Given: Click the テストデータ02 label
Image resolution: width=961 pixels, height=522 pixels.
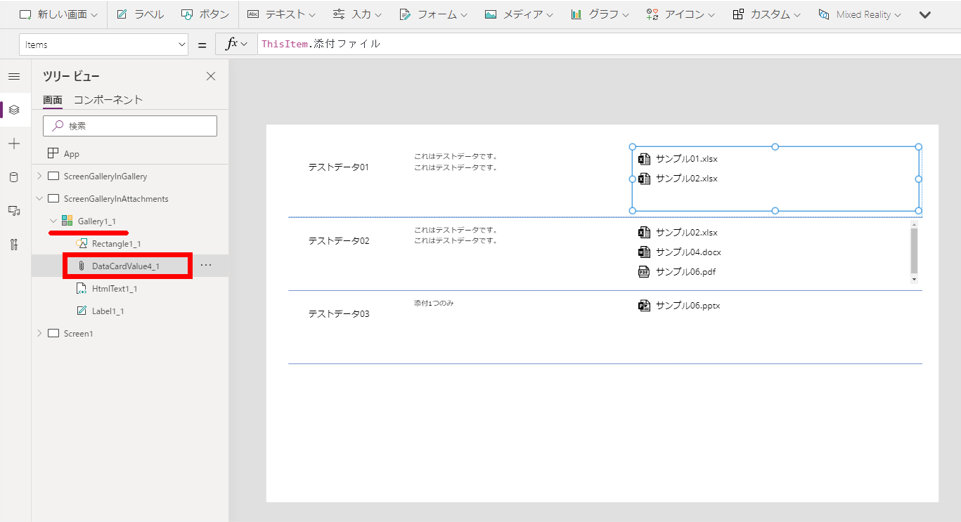Looking at the screenshot, I should (338, 241).
